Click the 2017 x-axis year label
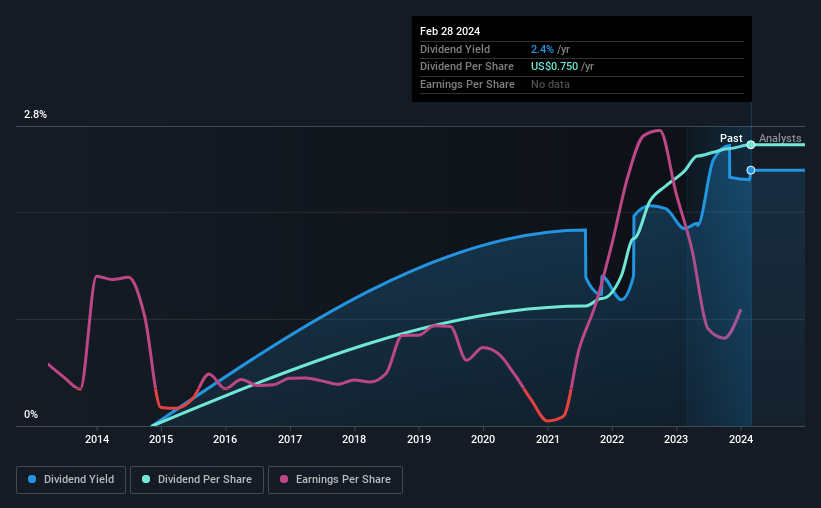This screenshot has height=508, width=821. (290, 439)
